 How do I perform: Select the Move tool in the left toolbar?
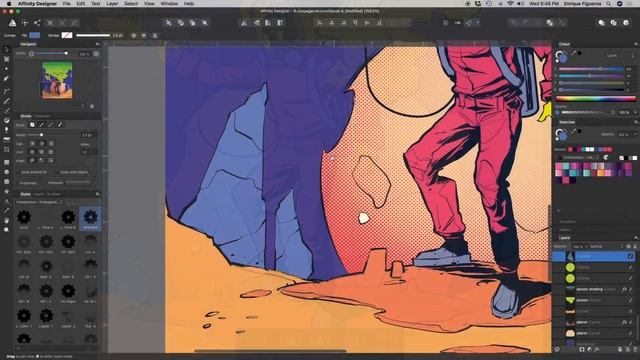tap(6, 49)
